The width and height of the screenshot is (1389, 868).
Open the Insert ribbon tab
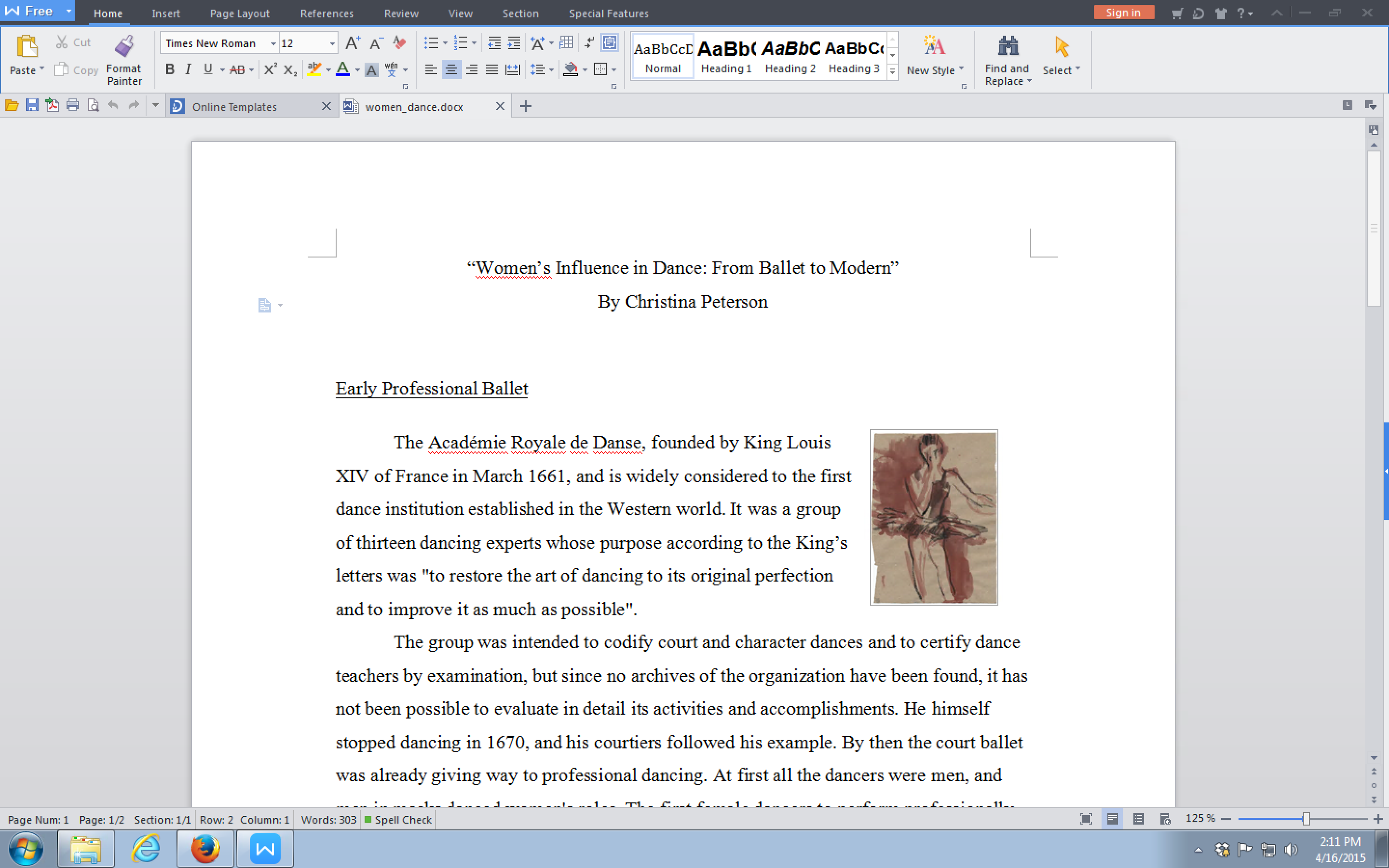click(166, 13)
